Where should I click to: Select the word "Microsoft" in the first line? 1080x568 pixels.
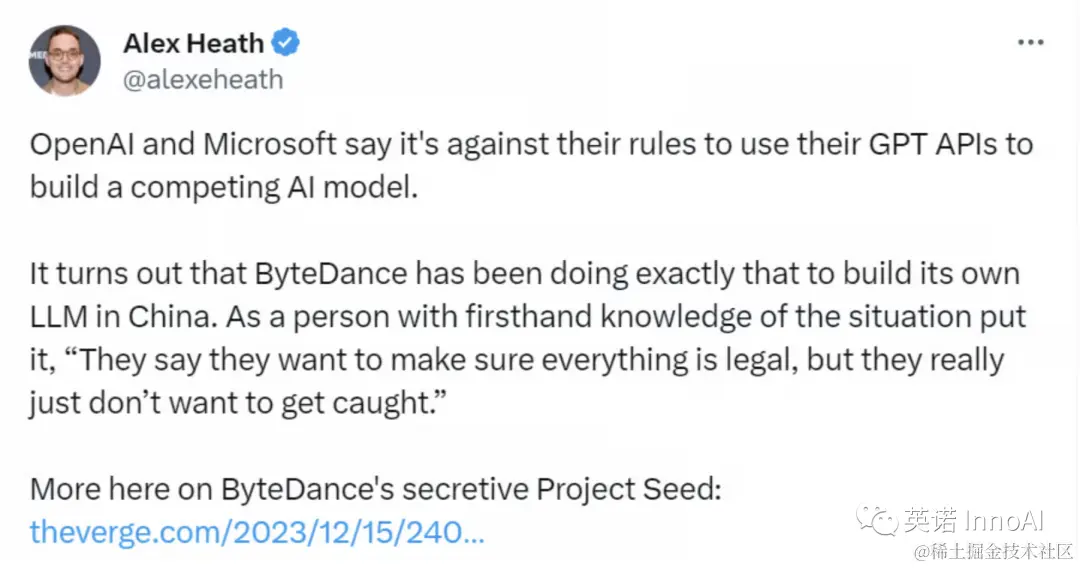[x=269, y=145]
